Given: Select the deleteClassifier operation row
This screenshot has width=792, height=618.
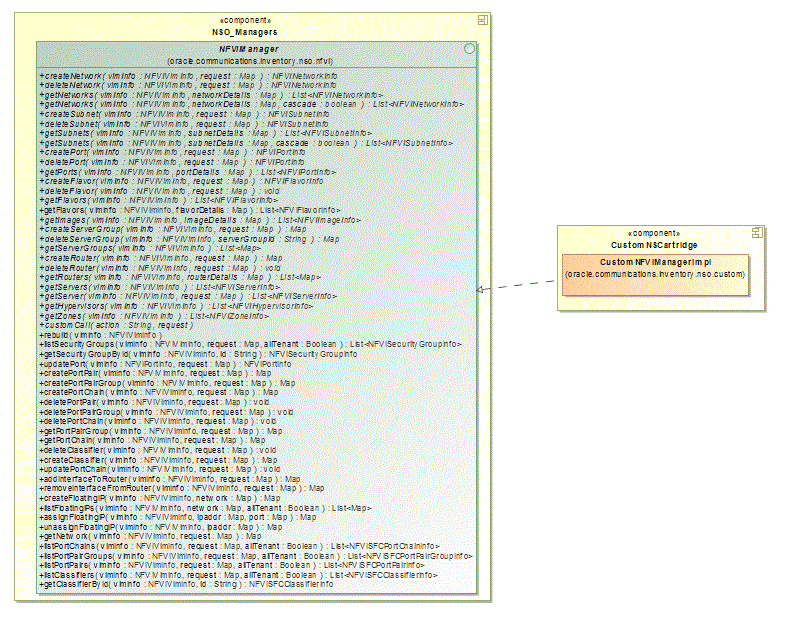Looking at the screenshot, I should tap(158, 450).
